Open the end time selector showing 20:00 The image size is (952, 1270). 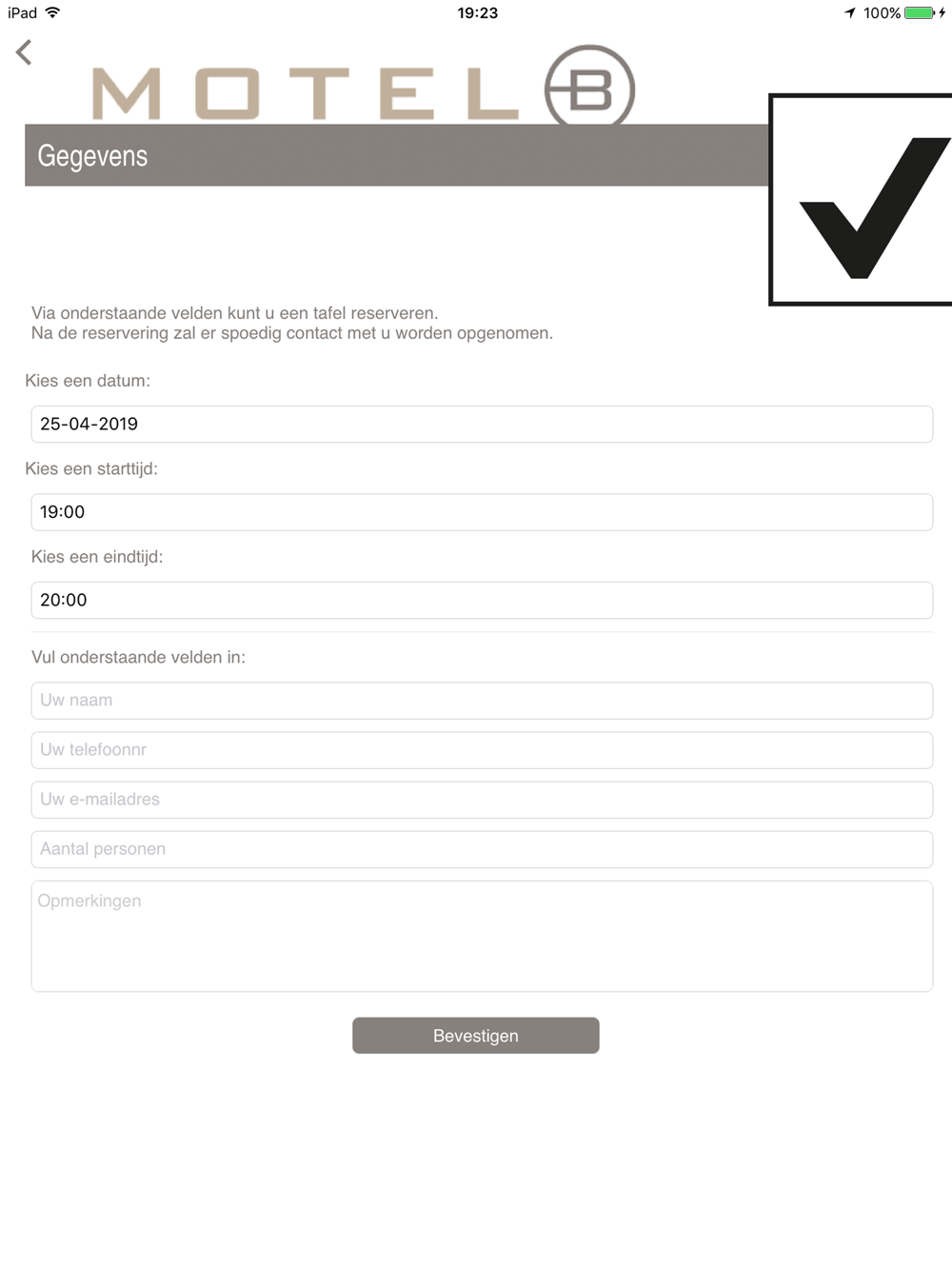coord(482,600)
